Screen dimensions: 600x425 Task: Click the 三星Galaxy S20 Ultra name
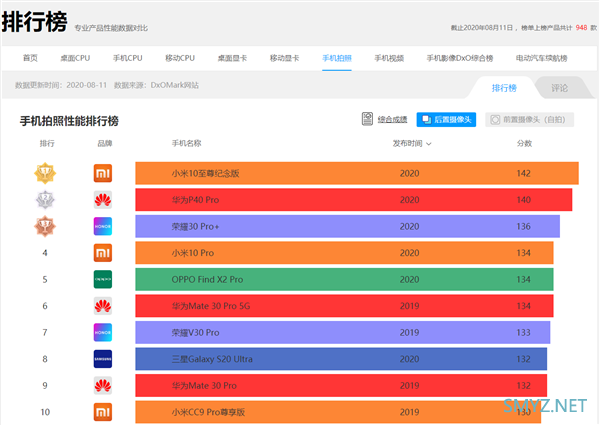coord(212,359)
